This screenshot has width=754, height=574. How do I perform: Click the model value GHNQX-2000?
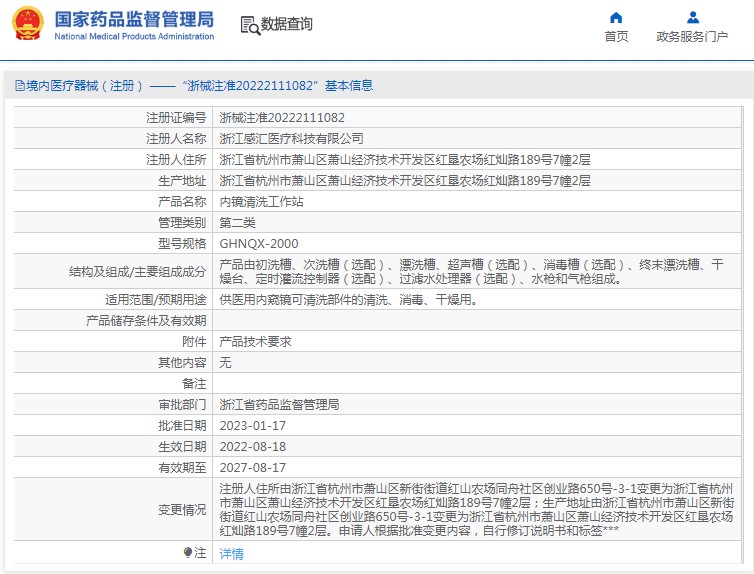click(x=259, y=243)
